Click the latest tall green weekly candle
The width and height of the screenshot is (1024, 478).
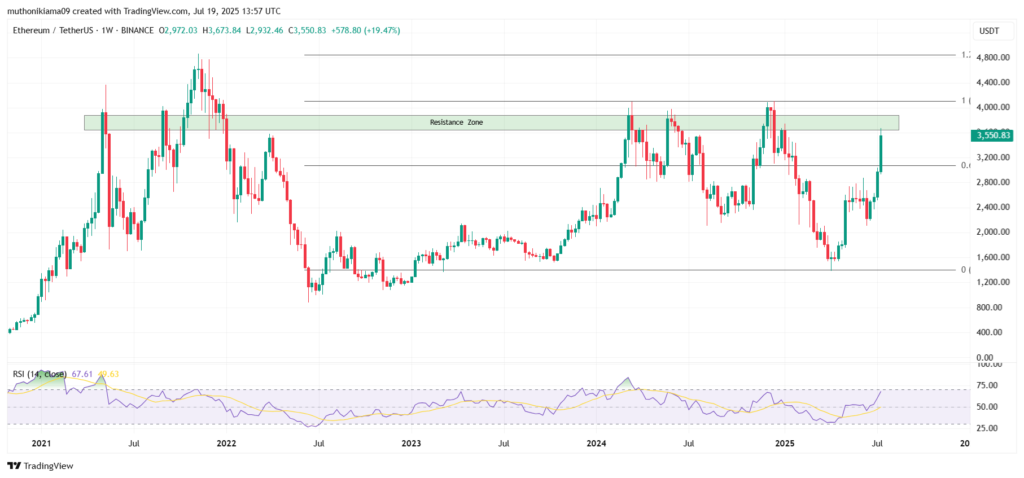pos(881,152)
